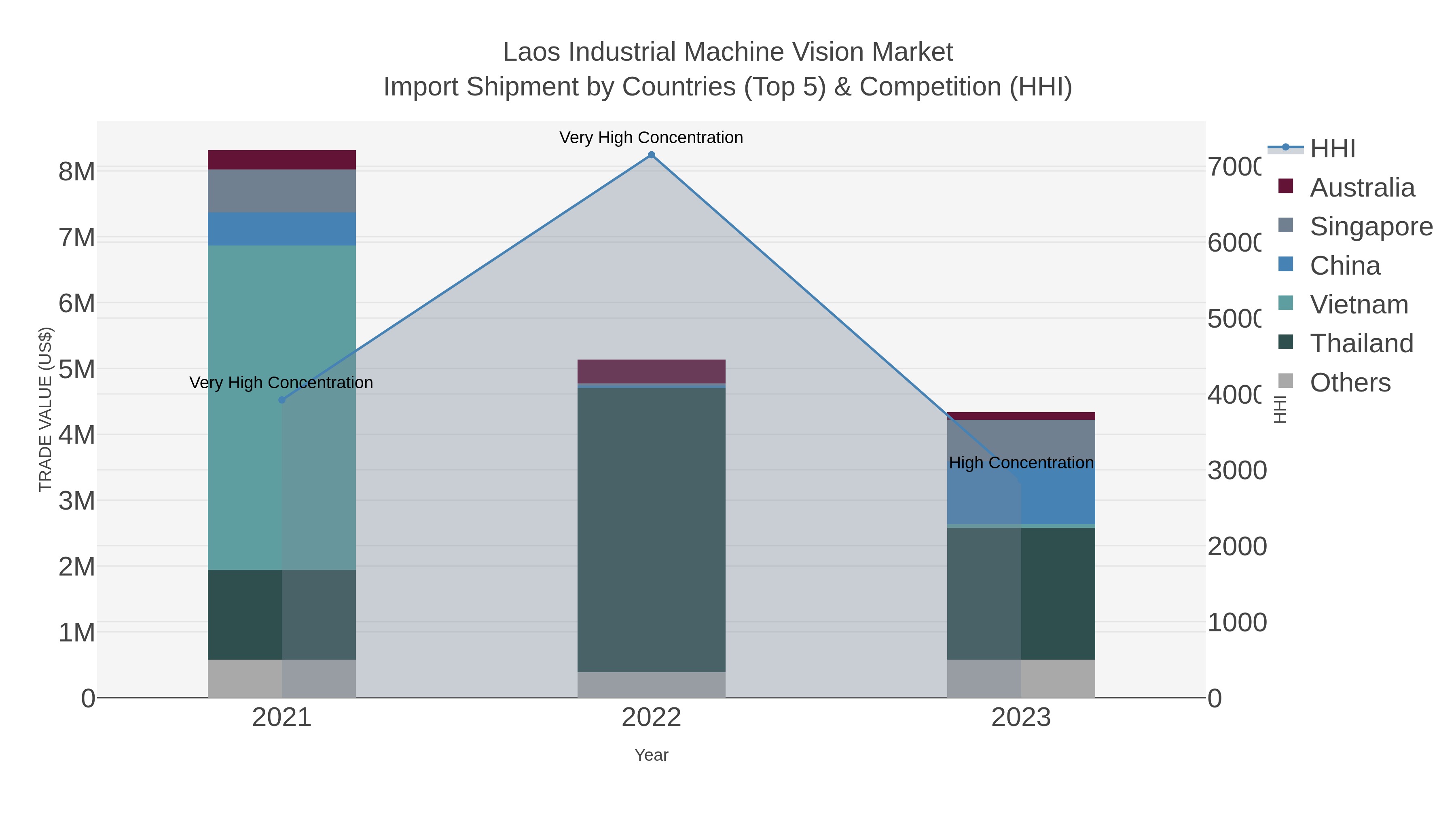Select the 2022 Others bar segment
This screenshot has width=1456, height=819.
click(x=651, y=685)
